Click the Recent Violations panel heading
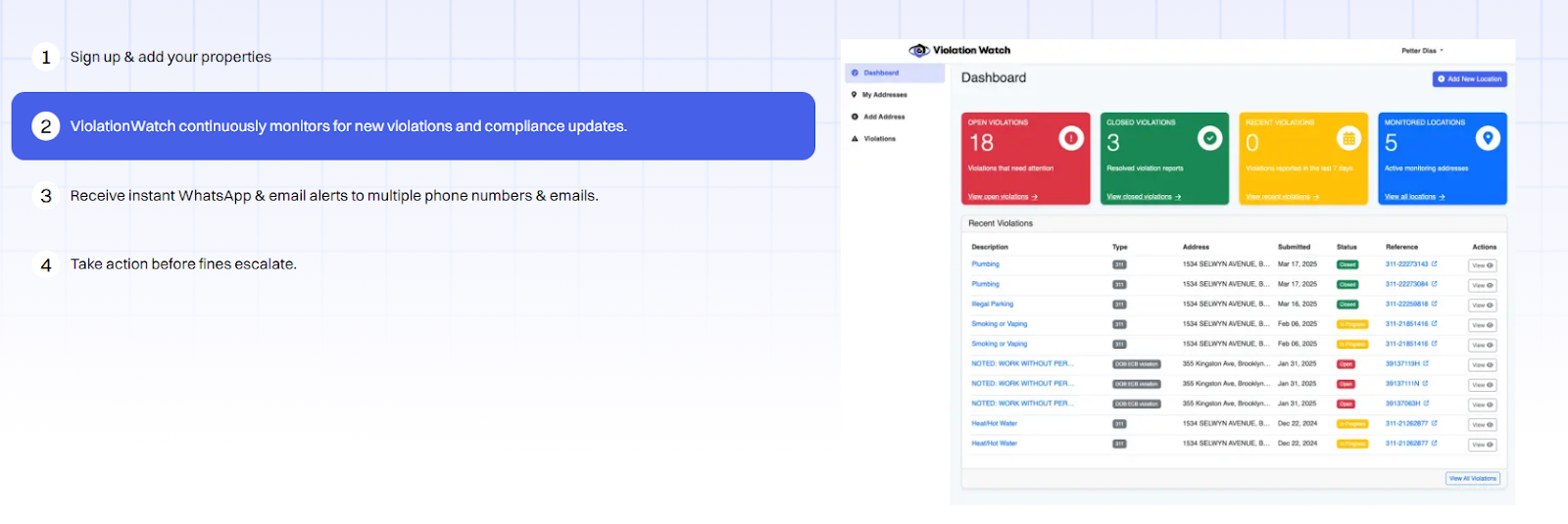1568x524 pixels. click(x=1001, y=223)
